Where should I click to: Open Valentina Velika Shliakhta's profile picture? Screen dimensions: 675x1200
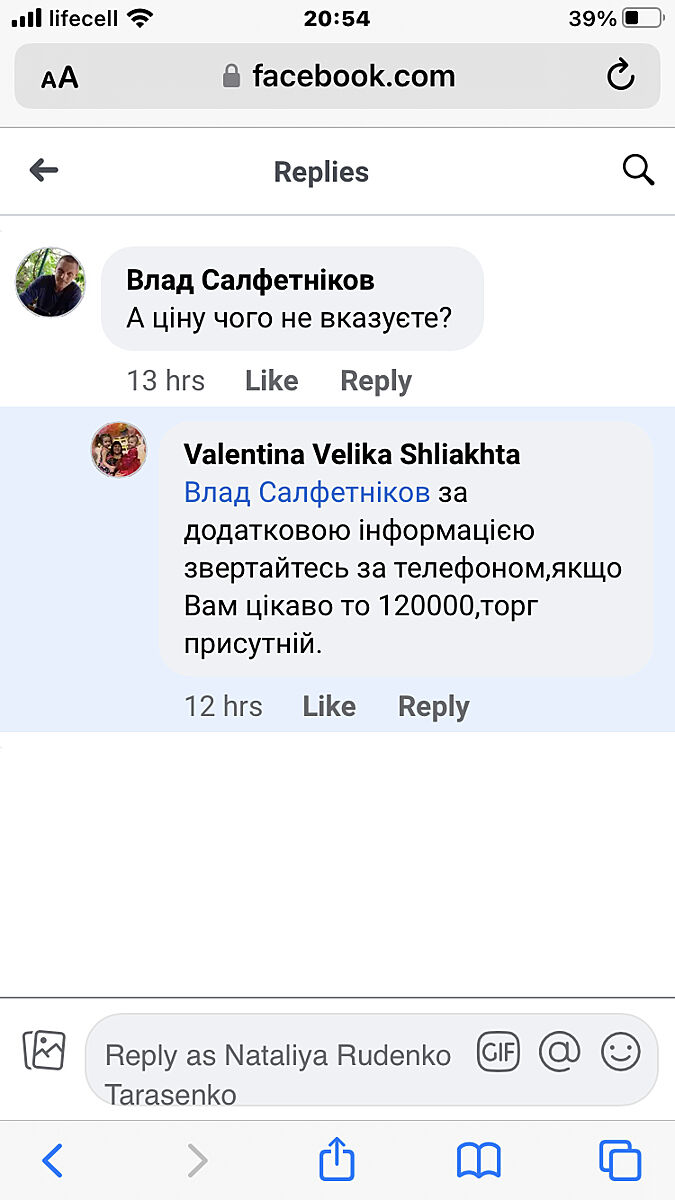(x=120, y=449)
